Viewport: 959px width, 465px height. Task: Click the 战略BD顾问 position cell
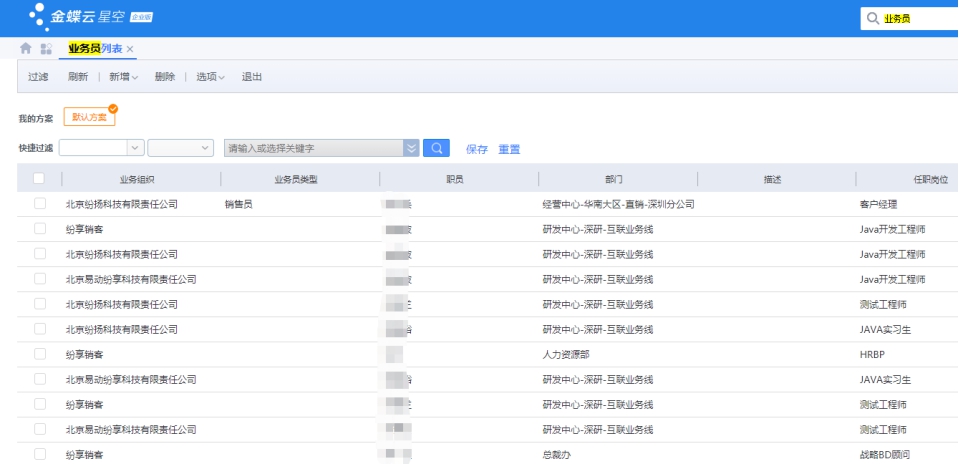click(x=883, y=455)
